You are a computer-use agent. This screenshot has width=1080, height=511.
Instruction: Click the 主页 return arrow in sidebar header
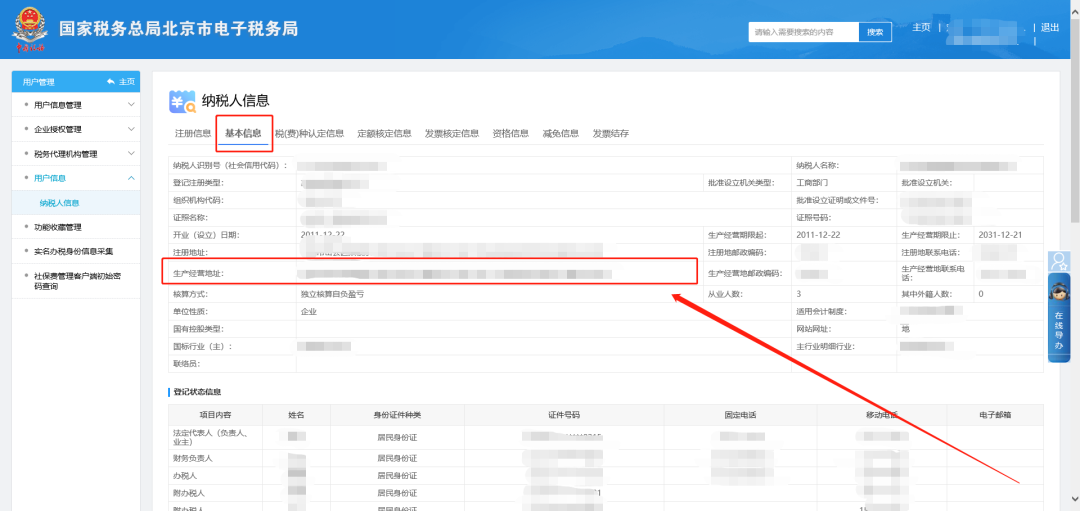click(120, 82)
